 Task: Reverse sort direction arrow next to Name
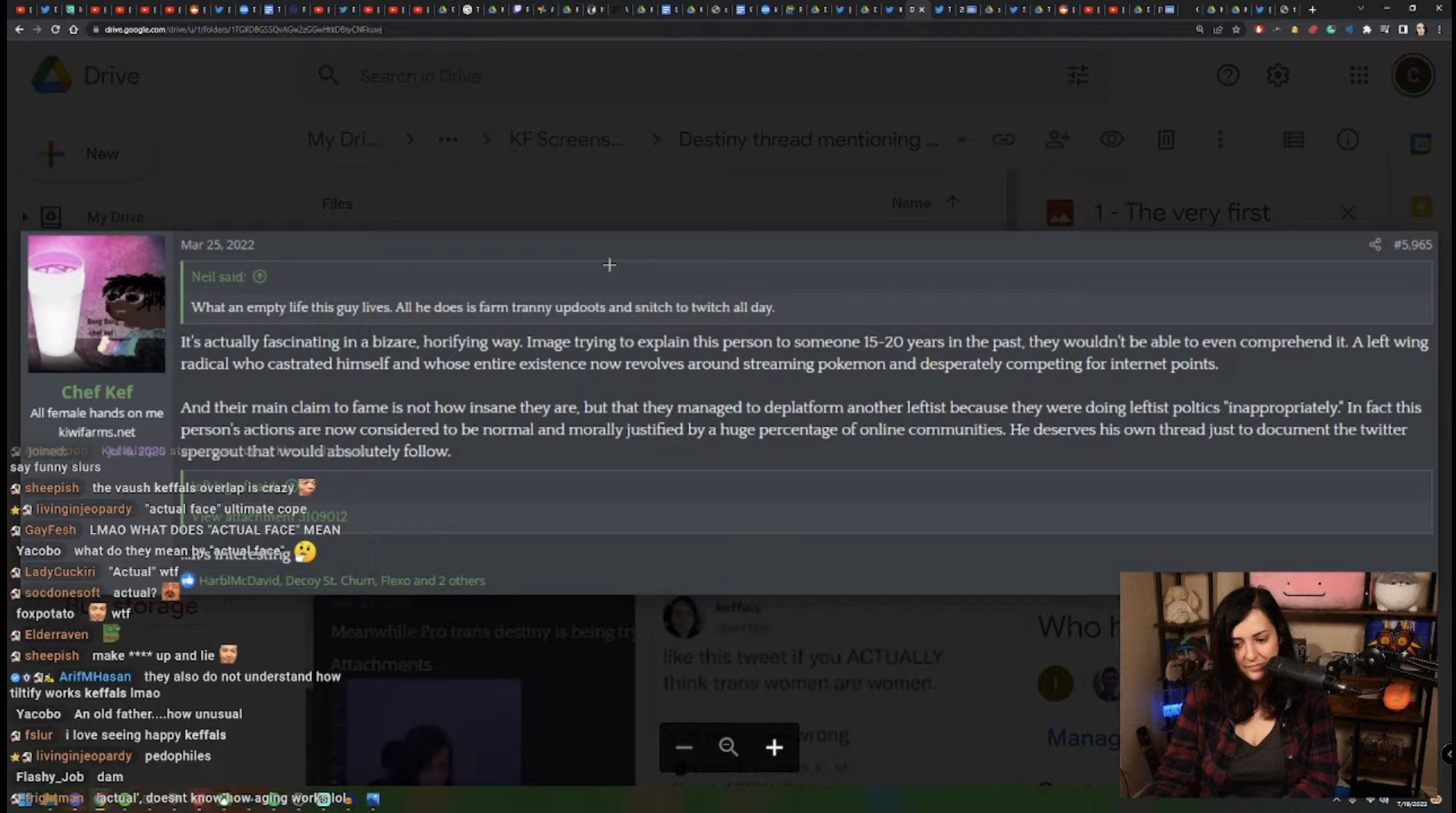tap(953, 202)
